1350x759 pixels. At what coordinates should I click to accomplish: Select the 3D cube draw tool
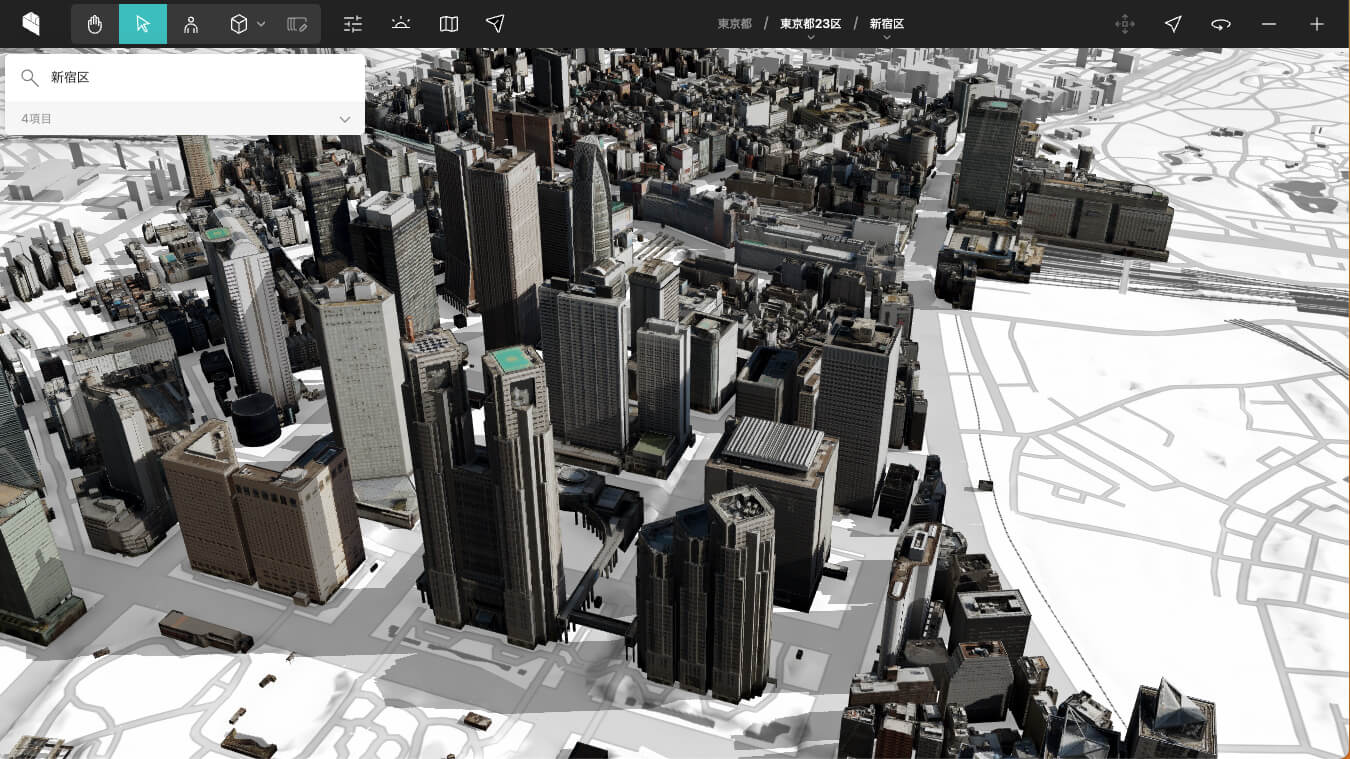point(238,24)
